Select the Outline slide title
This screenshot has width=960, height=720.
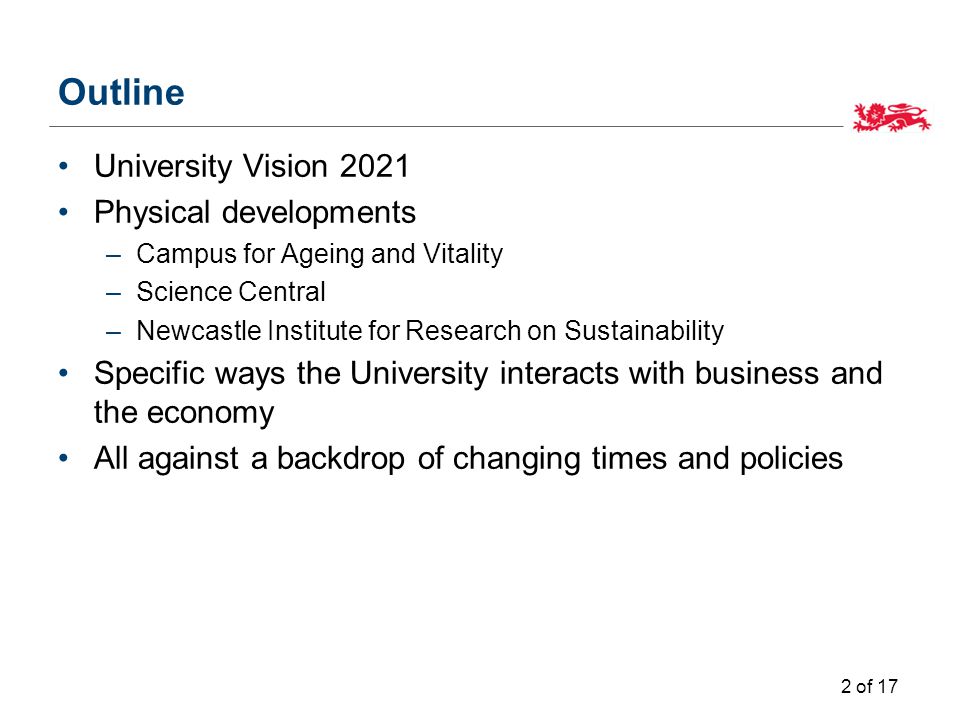(x=121, y=92)
